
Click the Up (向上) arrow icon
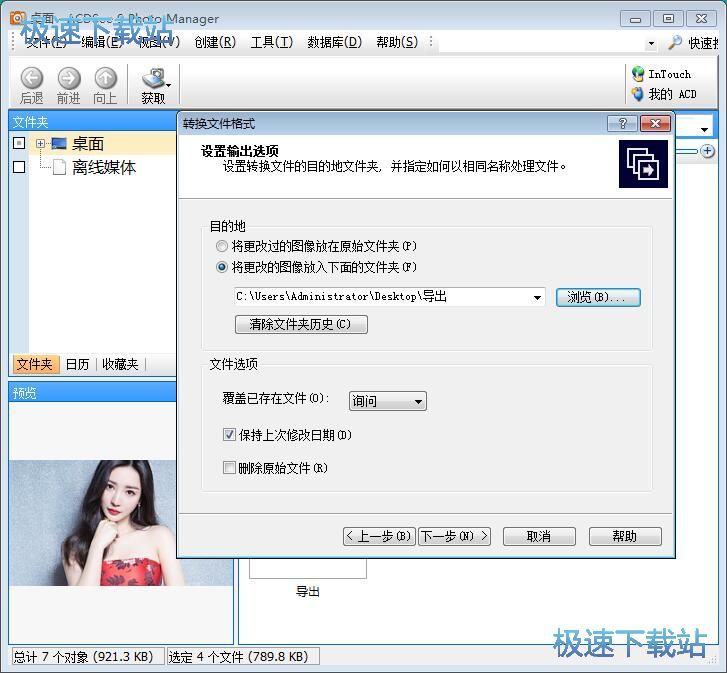[x=105, y=78]
